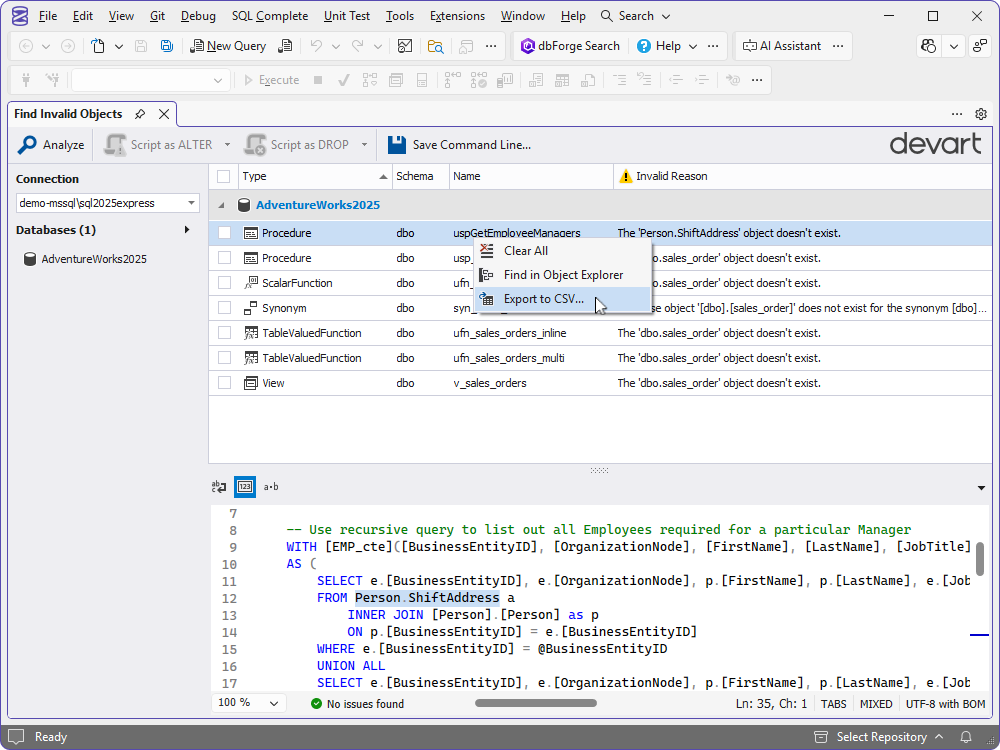Open dbForge Search tool
This screenshot has width=1000, height=750.
click(570, 46)
